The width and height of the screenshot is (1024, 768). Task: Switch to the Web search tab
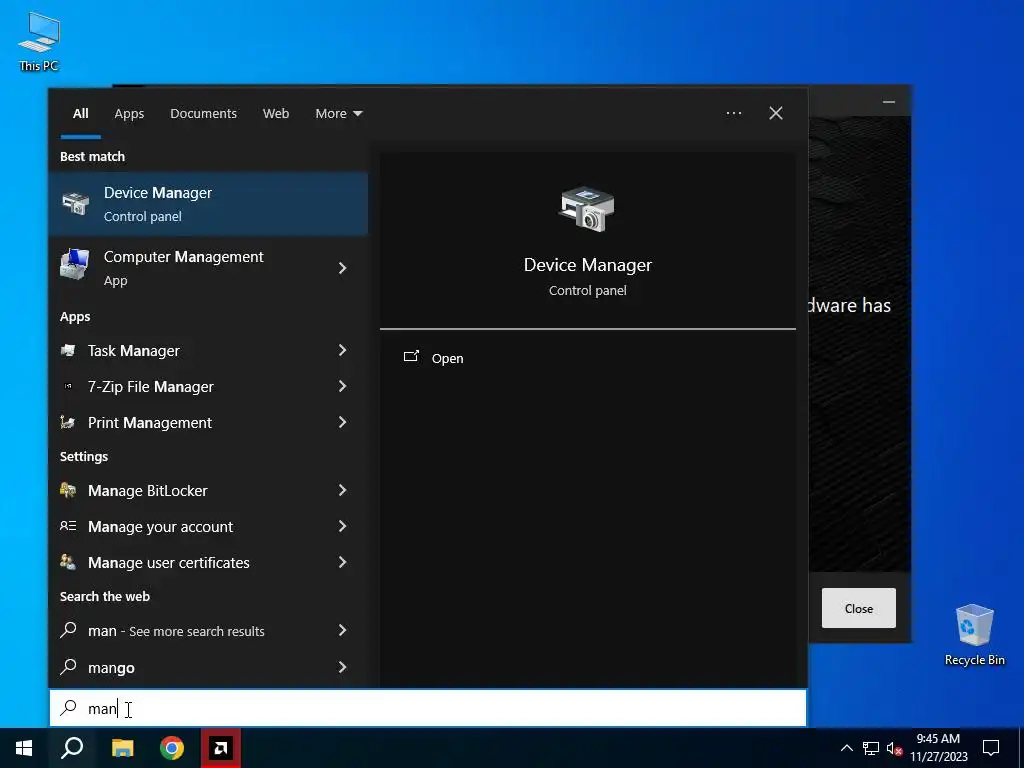276,114
